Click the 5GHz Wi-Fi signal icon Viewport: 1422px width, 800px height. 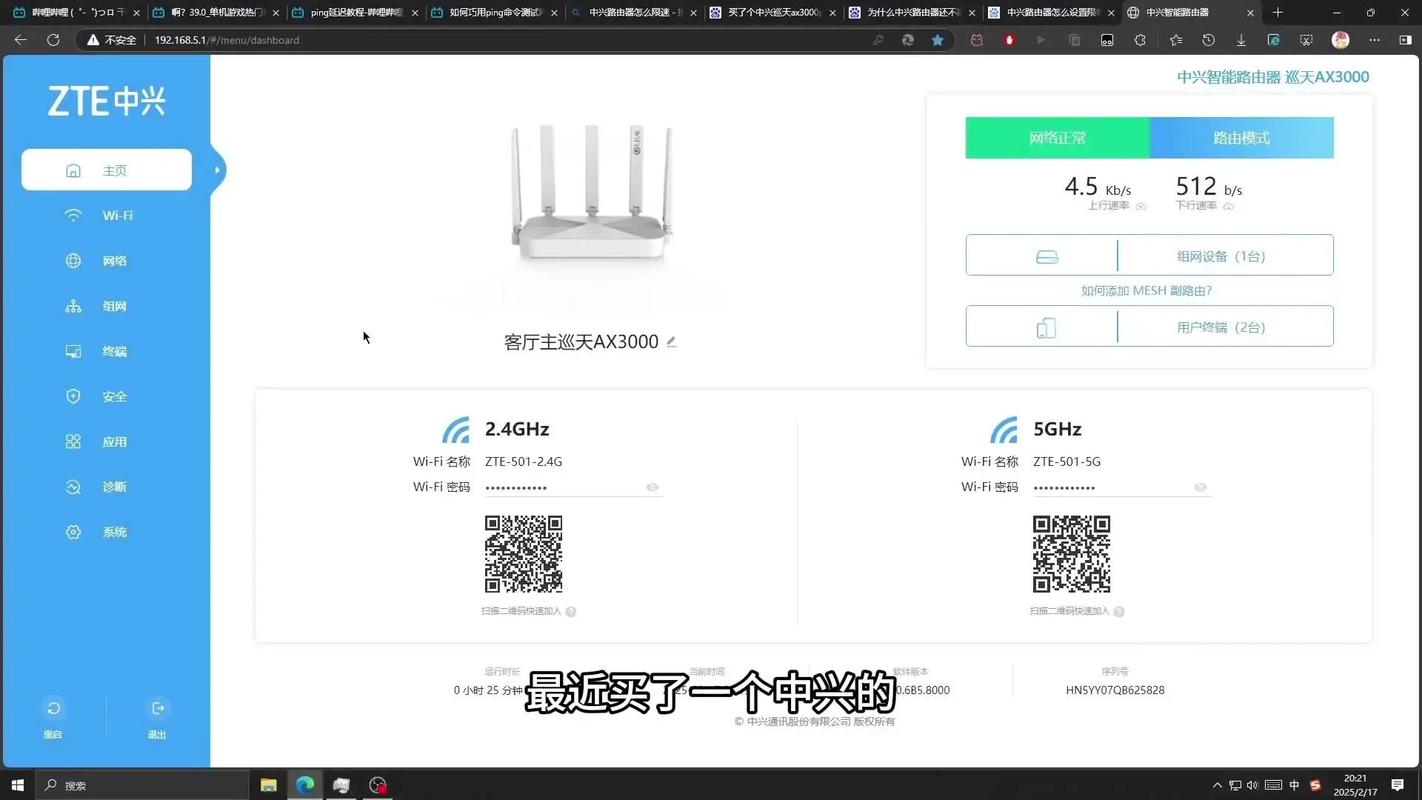(1004, 430)
